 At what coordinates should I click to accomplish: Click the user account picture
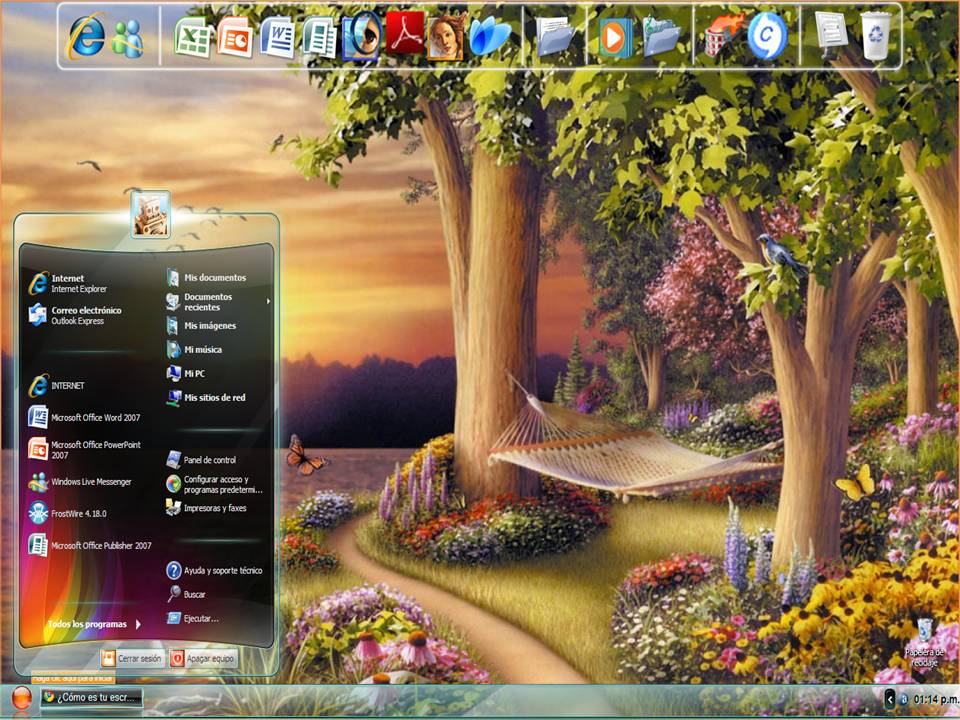[x=150, y=215]
